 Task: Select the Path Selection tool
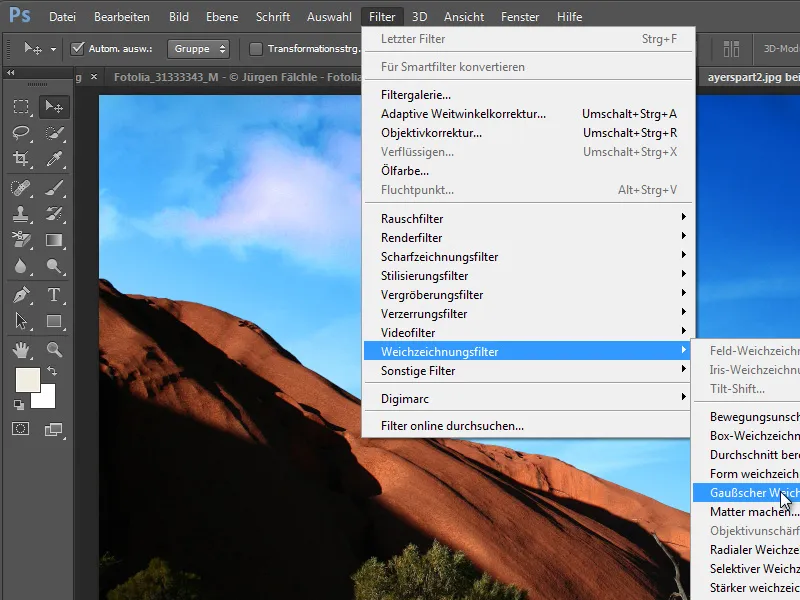(x=21, y=321)
